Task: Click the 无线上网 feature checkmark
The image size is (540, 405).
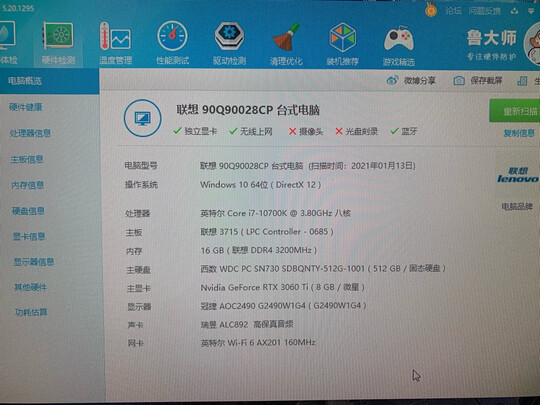Action: click(x=233, y=131)
